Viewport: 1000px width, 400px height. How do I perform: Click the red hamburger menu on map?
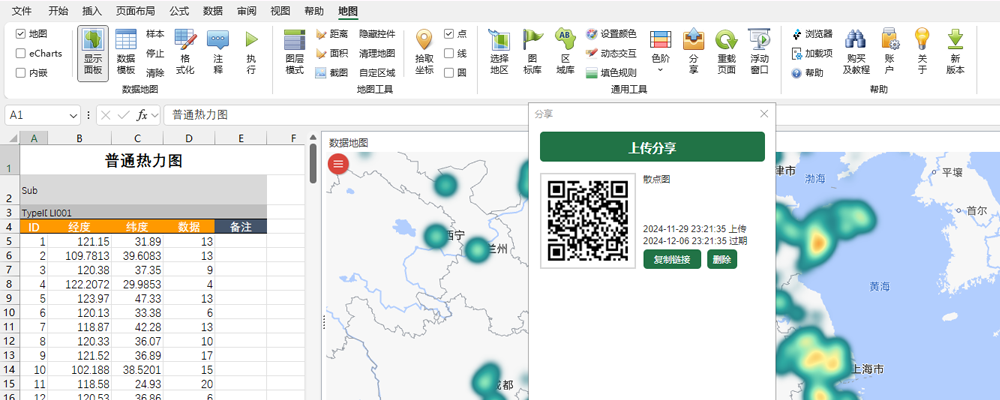point(339,164)
